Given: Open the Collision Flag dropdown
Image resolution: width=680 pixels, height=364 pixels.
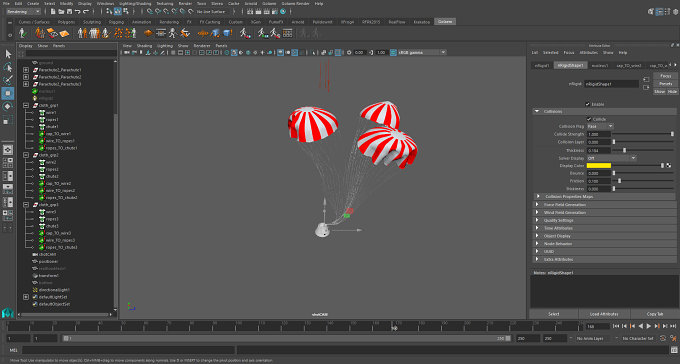Looking at the screenshot, I should (x=600, y=126).
